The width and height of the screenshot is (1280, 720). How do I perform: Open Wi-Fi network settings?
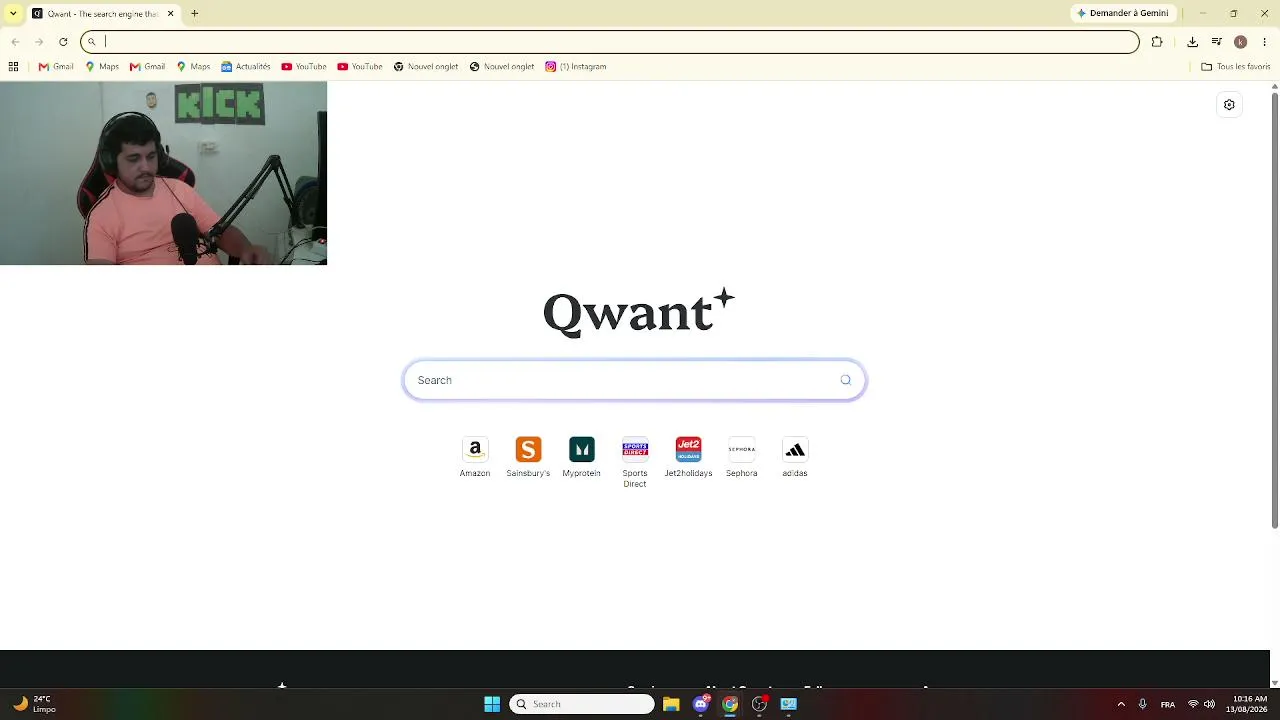1193,704
